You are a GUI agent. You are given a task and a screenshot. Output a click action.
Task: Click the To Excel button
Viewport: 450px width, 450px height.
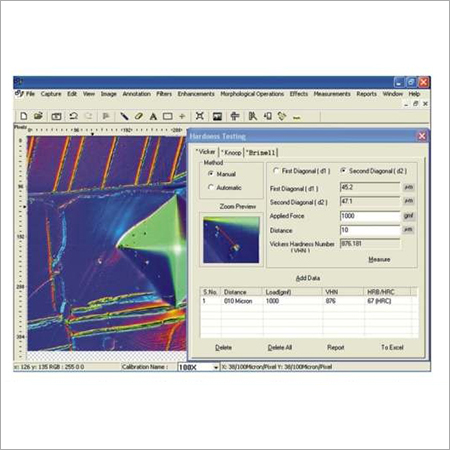point(392,347)
